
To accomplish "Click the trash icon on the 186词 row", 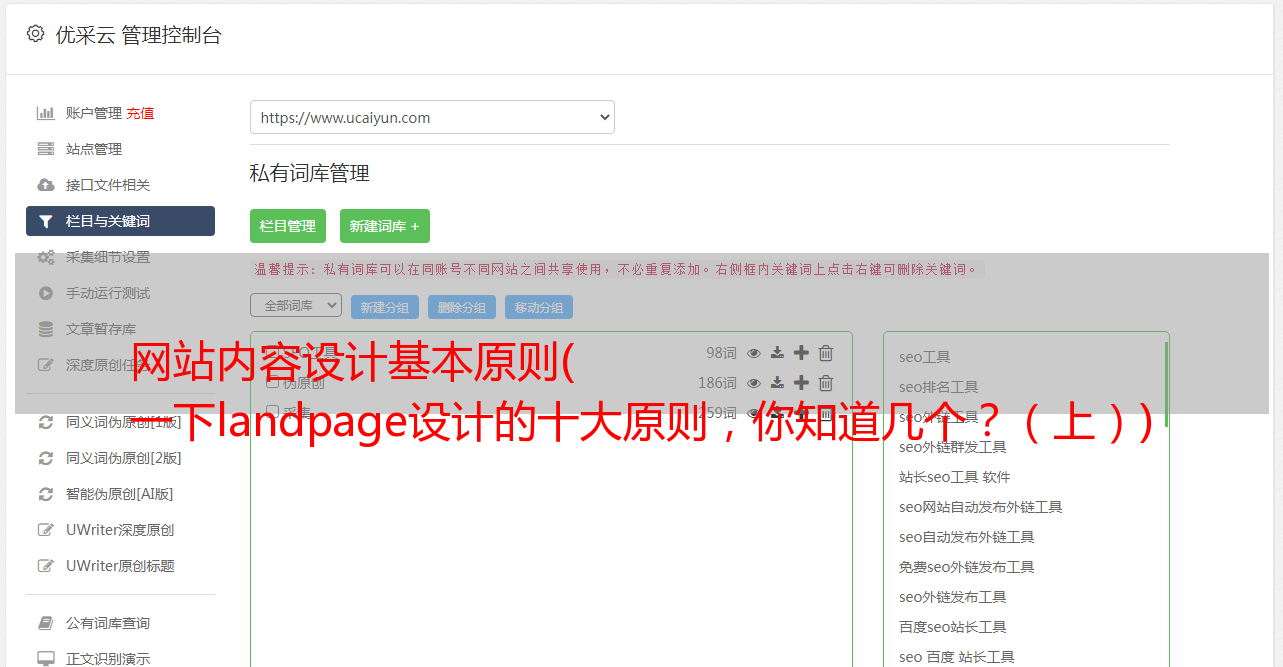I will tap(826, 383).
